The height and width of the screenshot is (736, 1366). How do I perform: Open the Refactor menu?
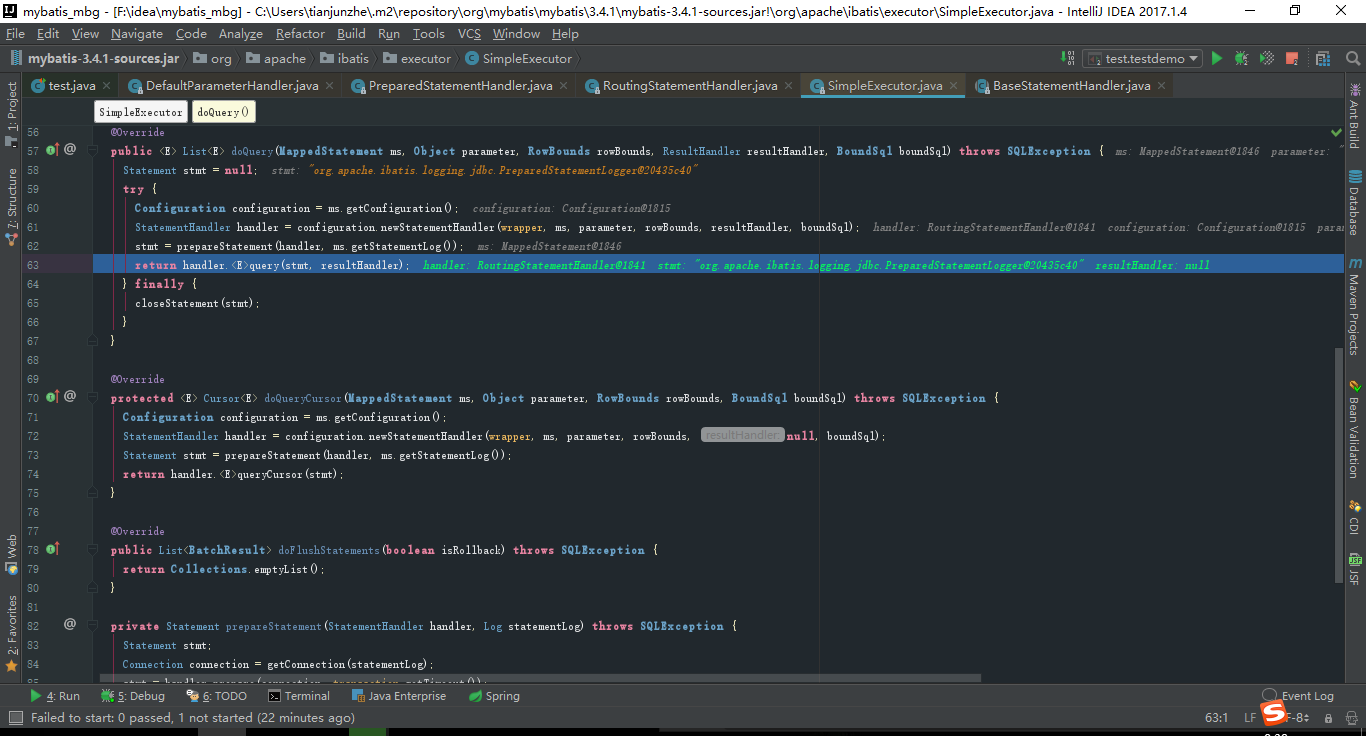298,33
